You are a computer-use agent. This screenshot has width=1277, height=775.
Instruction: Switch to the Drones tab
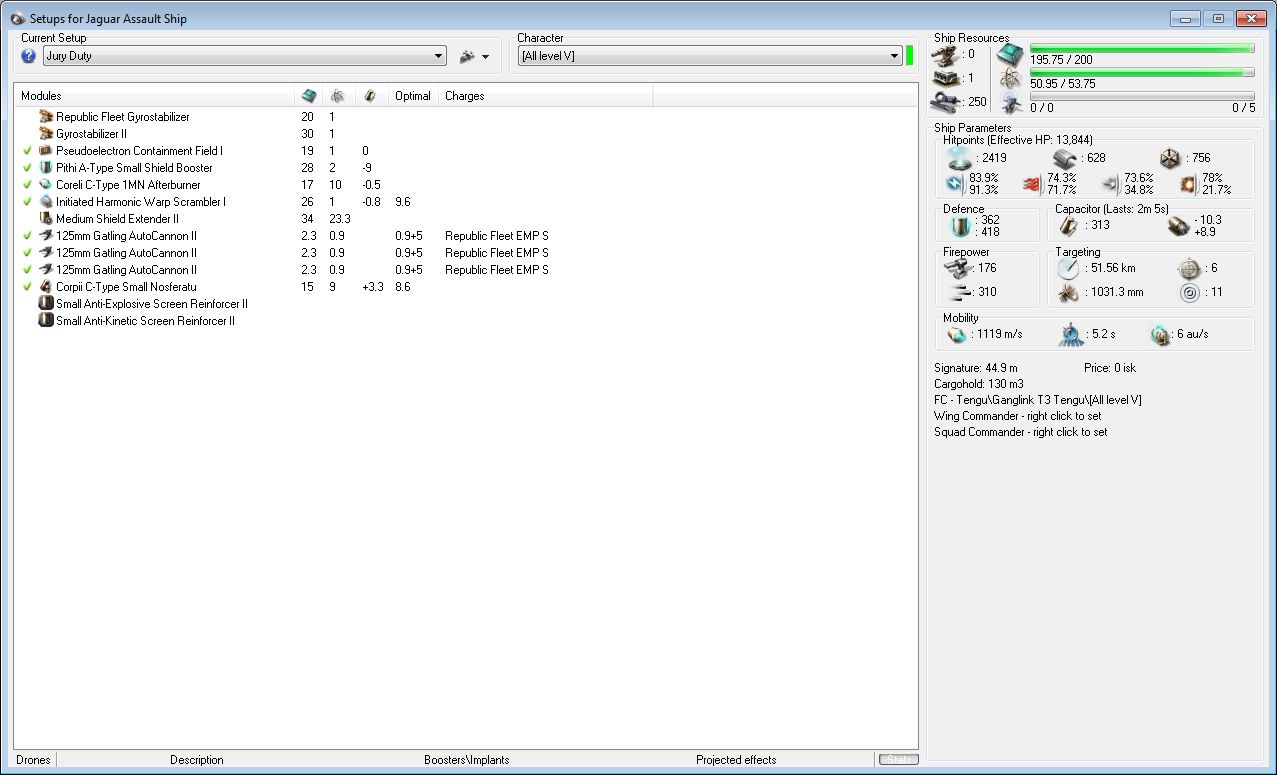coord(33,760)
